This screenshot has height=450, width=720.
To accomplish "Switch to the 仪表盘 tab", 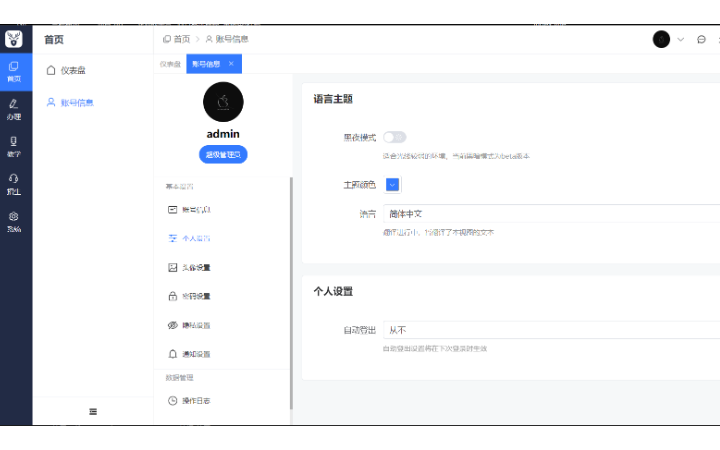I will pyautogui.click(x=169, y=64).
